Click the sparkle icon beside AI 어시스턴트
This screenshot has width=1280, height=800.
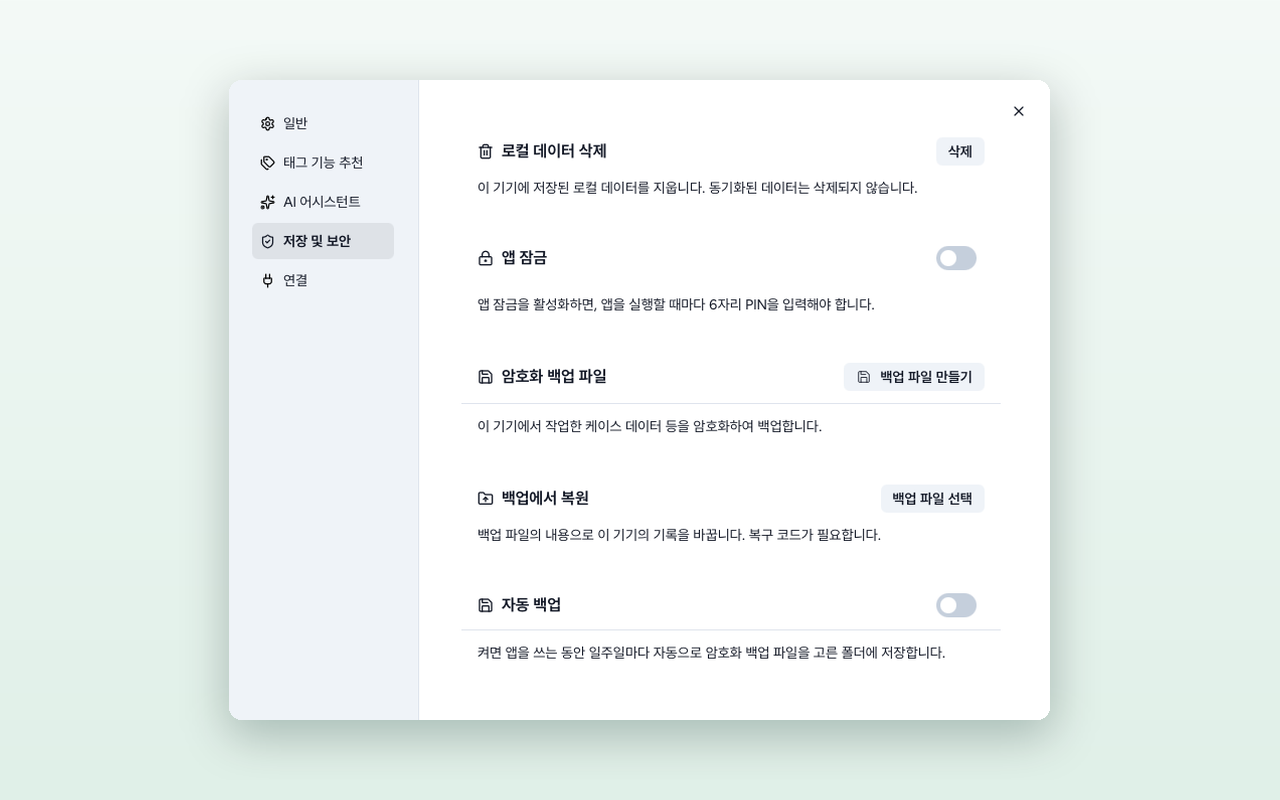(267, 202)
